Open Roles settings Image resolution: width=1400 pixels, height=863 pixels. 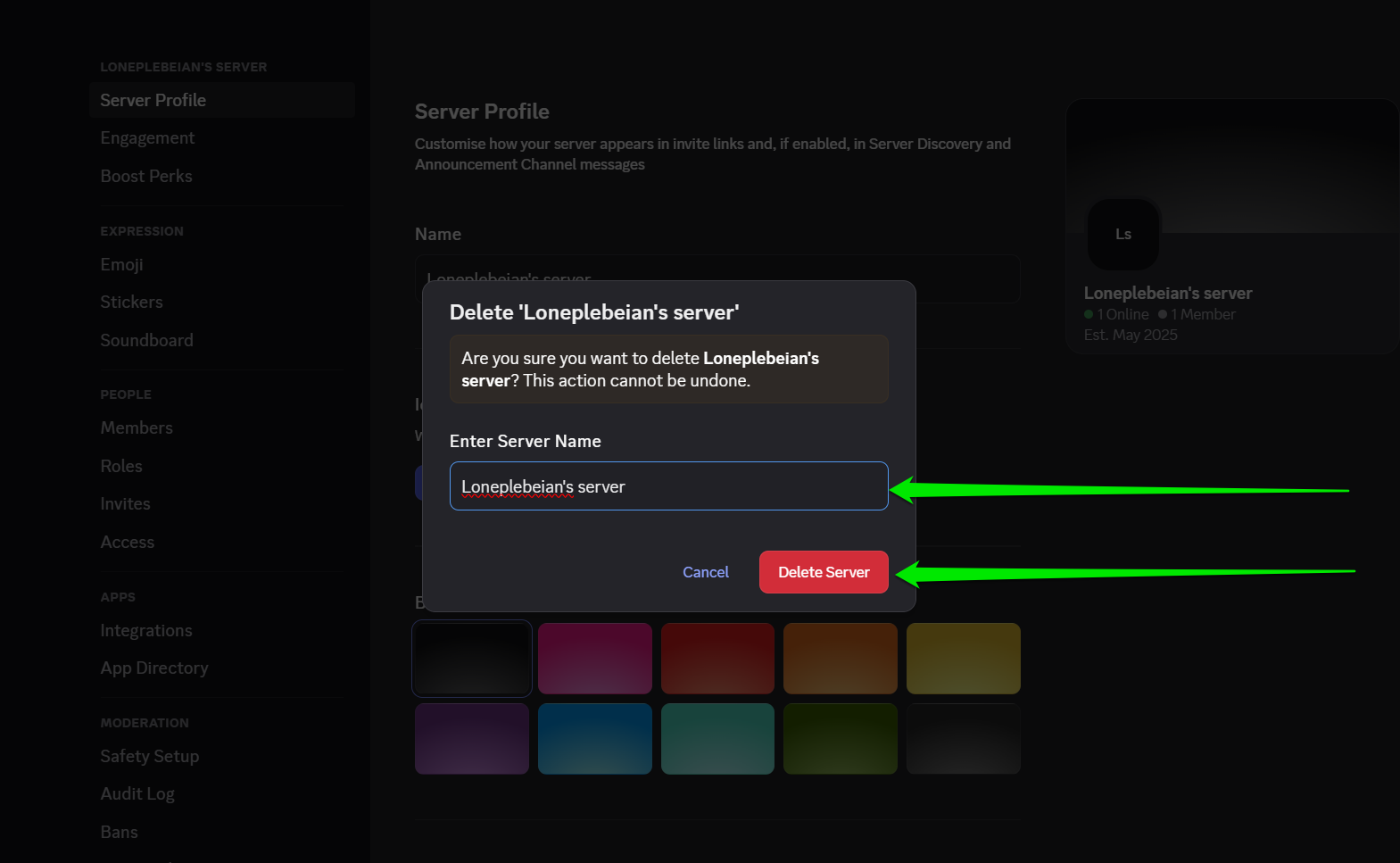[121, 467]
